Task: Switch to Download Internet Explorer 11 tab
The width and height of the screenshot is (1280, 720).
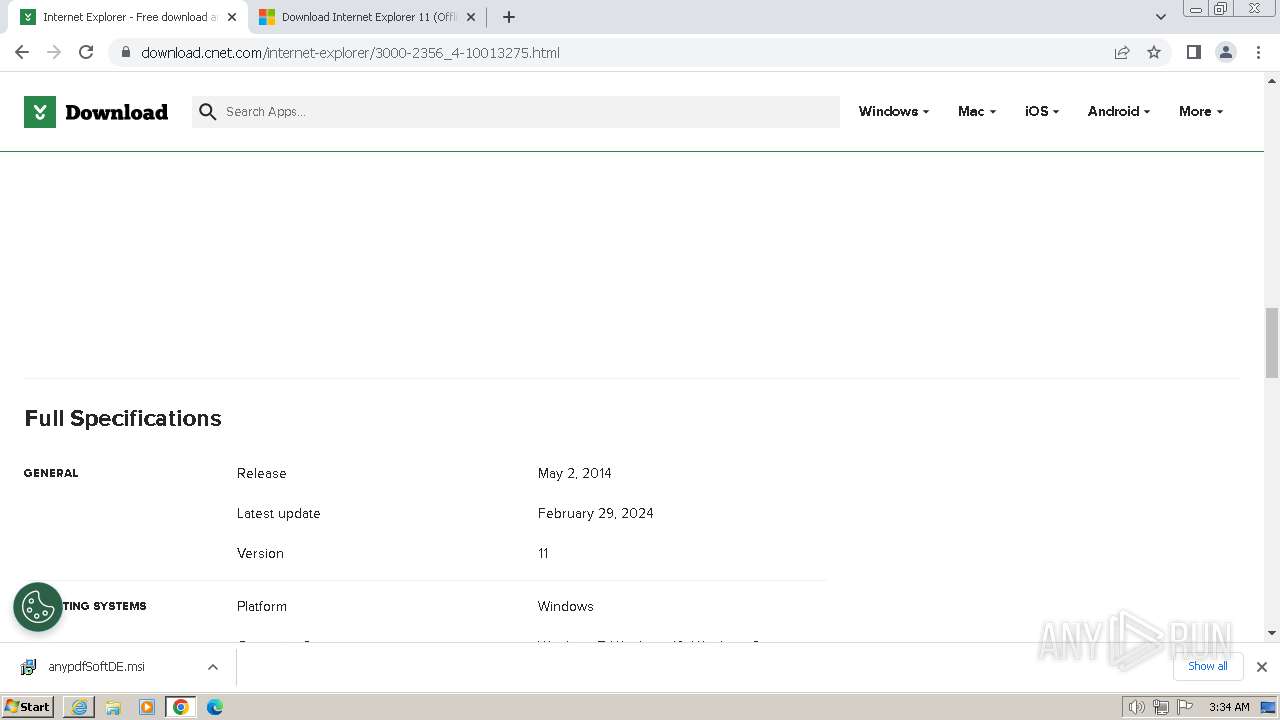Action: (x=366, y=17)
